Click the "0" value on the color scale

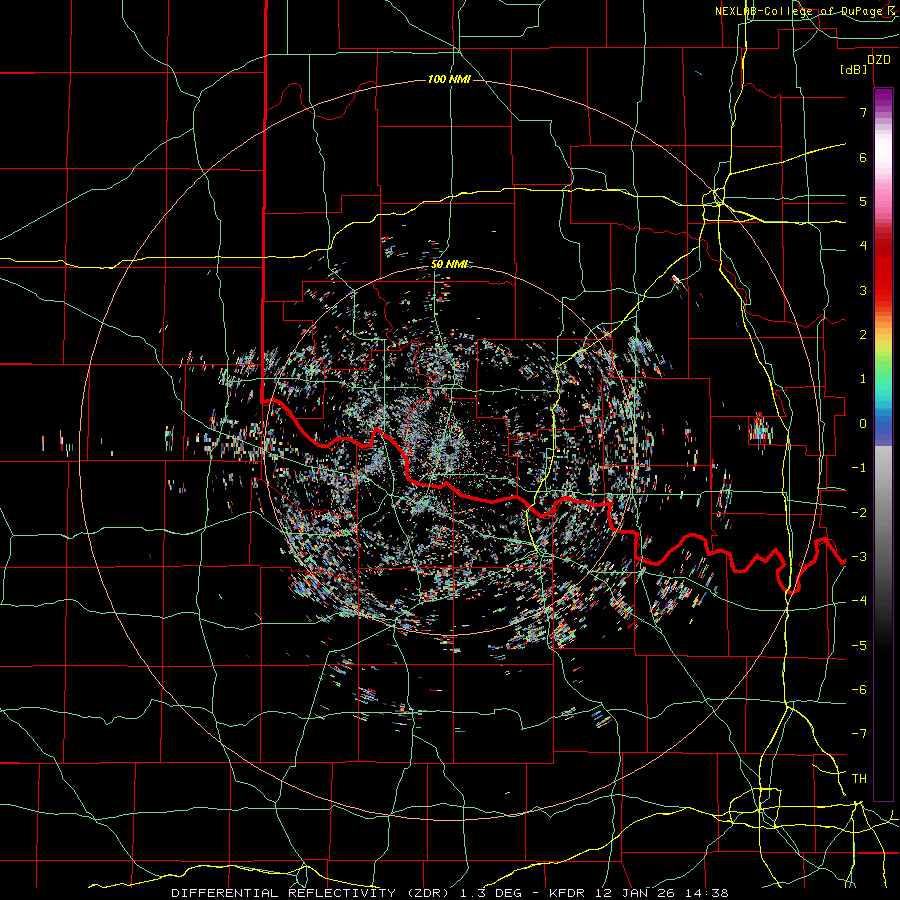click(x=863, y=424)
